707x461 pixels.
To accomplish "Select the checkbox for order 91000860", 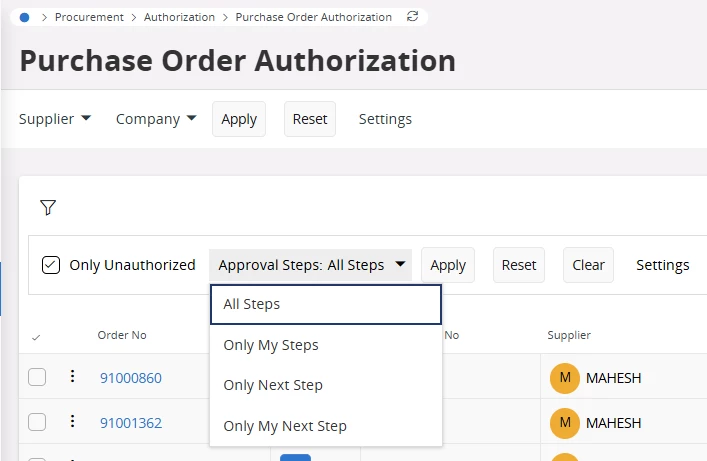I will [x=37, y=377].
